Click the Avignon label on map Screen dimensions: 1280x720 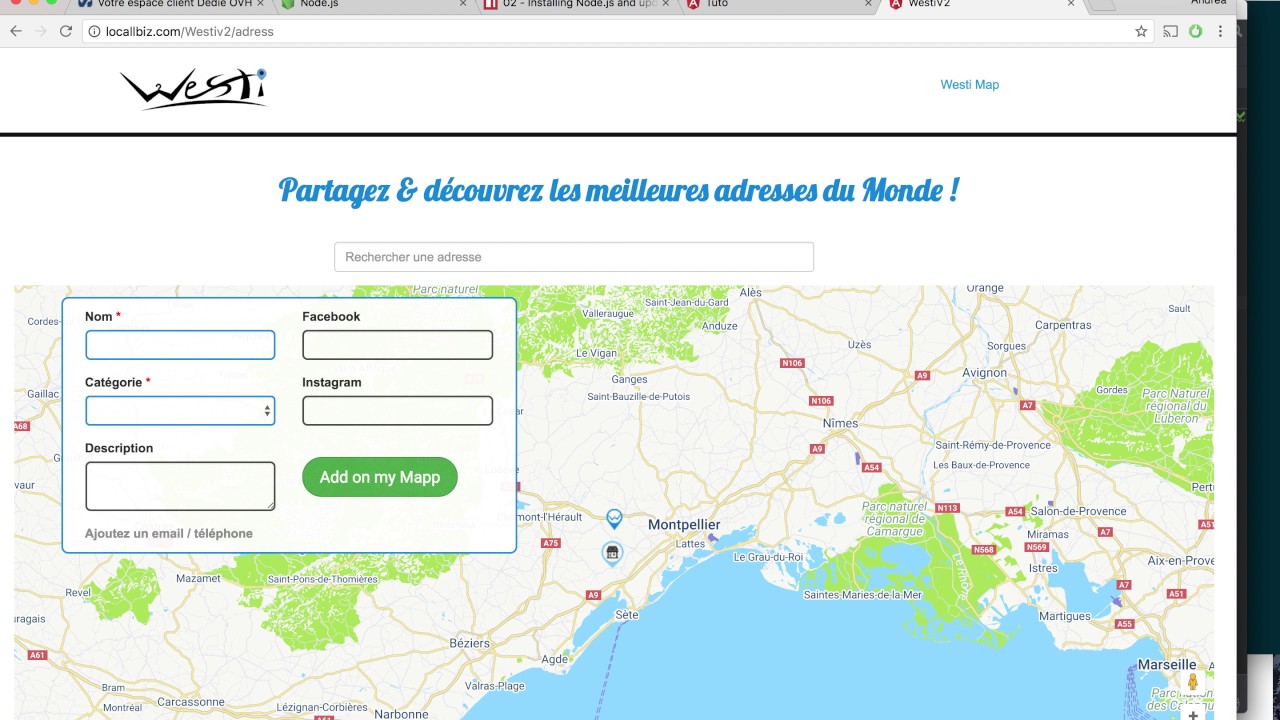(x=985, y=373)
